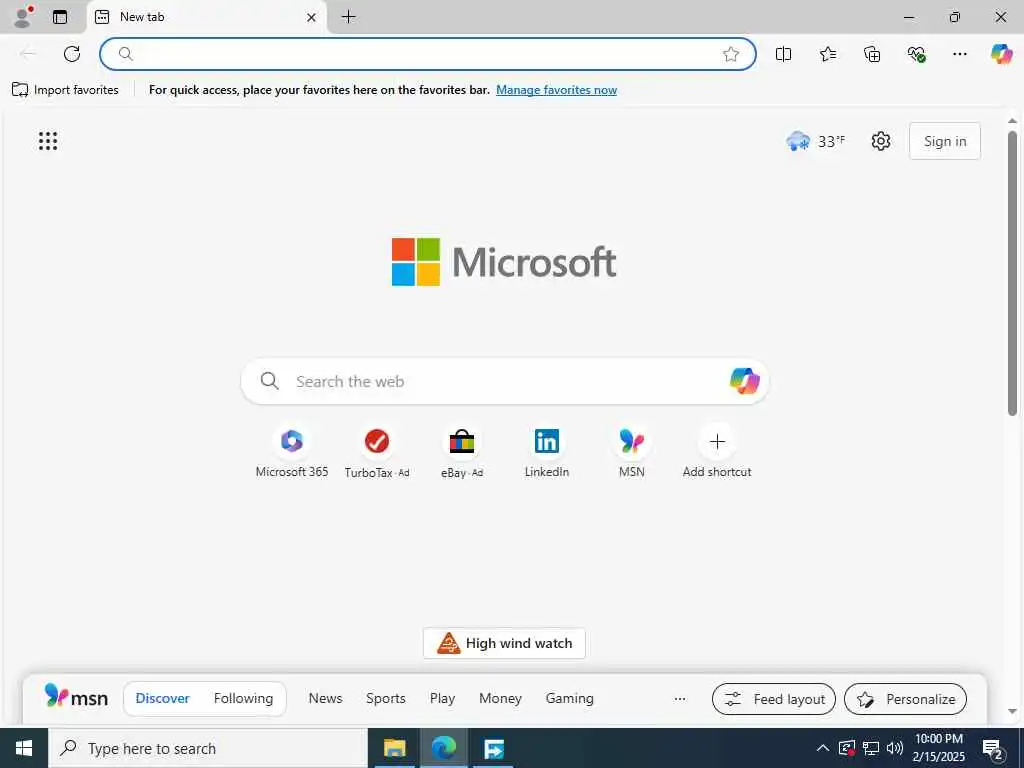Open the Gaming tab
This screenshot has width=1024, height=768.
pyautogui.click(x=569, y=698)
